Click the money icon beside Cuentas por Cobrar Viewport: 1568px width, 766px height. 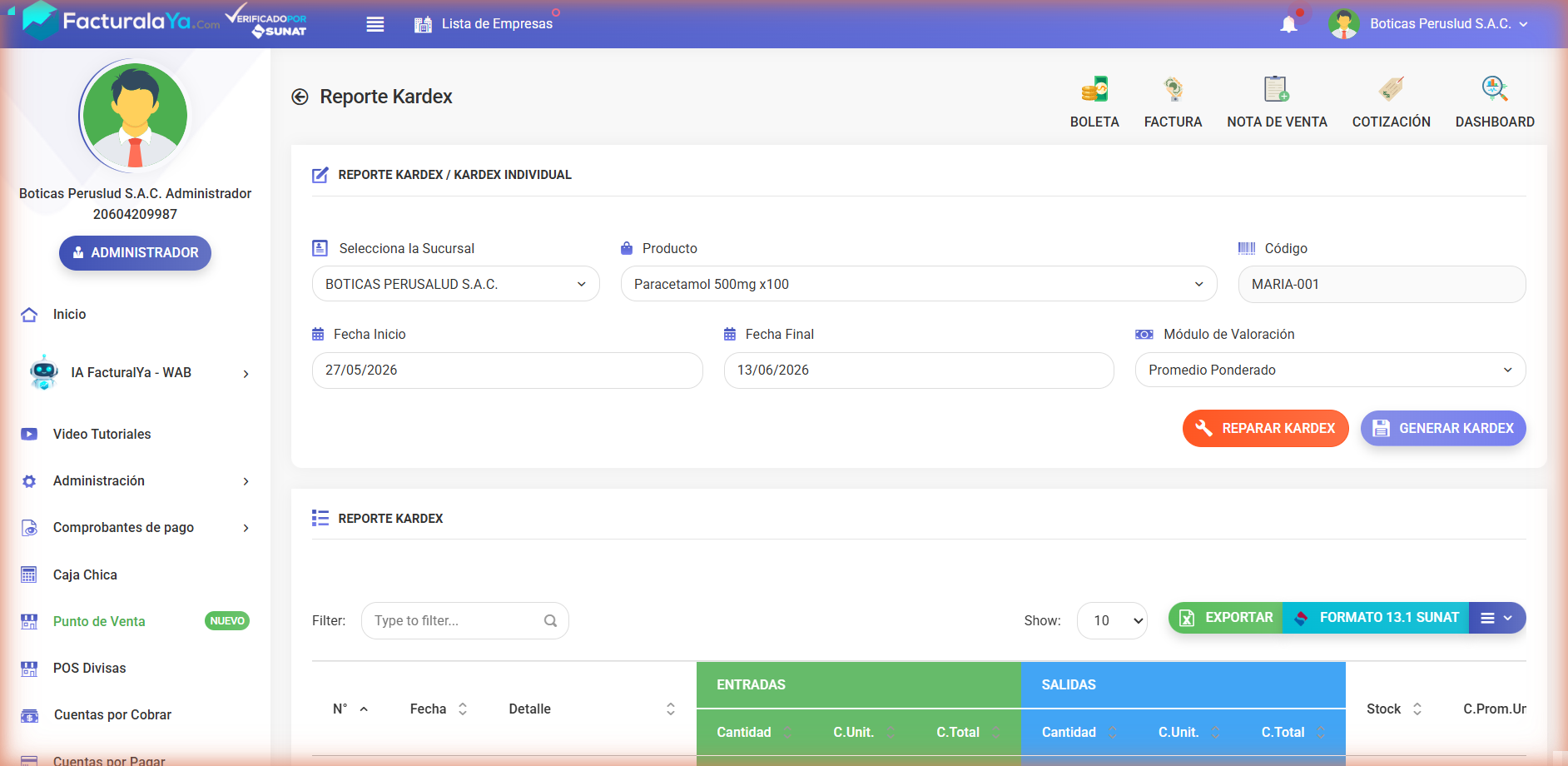tap(29, 716)
